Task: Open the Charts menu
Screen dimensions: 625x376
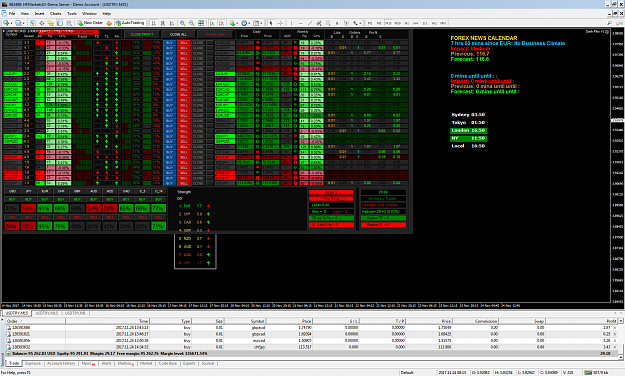Action: pyautogui.click(x=55, y=14)
